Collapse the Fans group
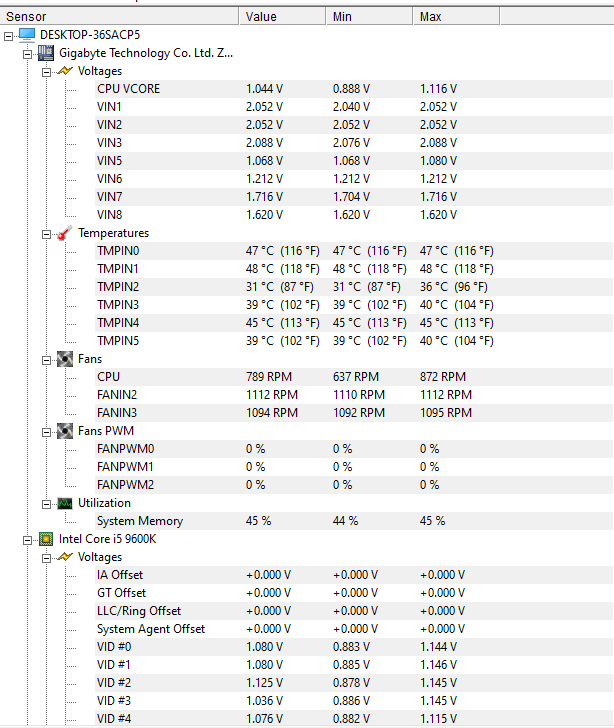This screenshot has width=614, height=728. pyautogui.click(x=46, y=360)
